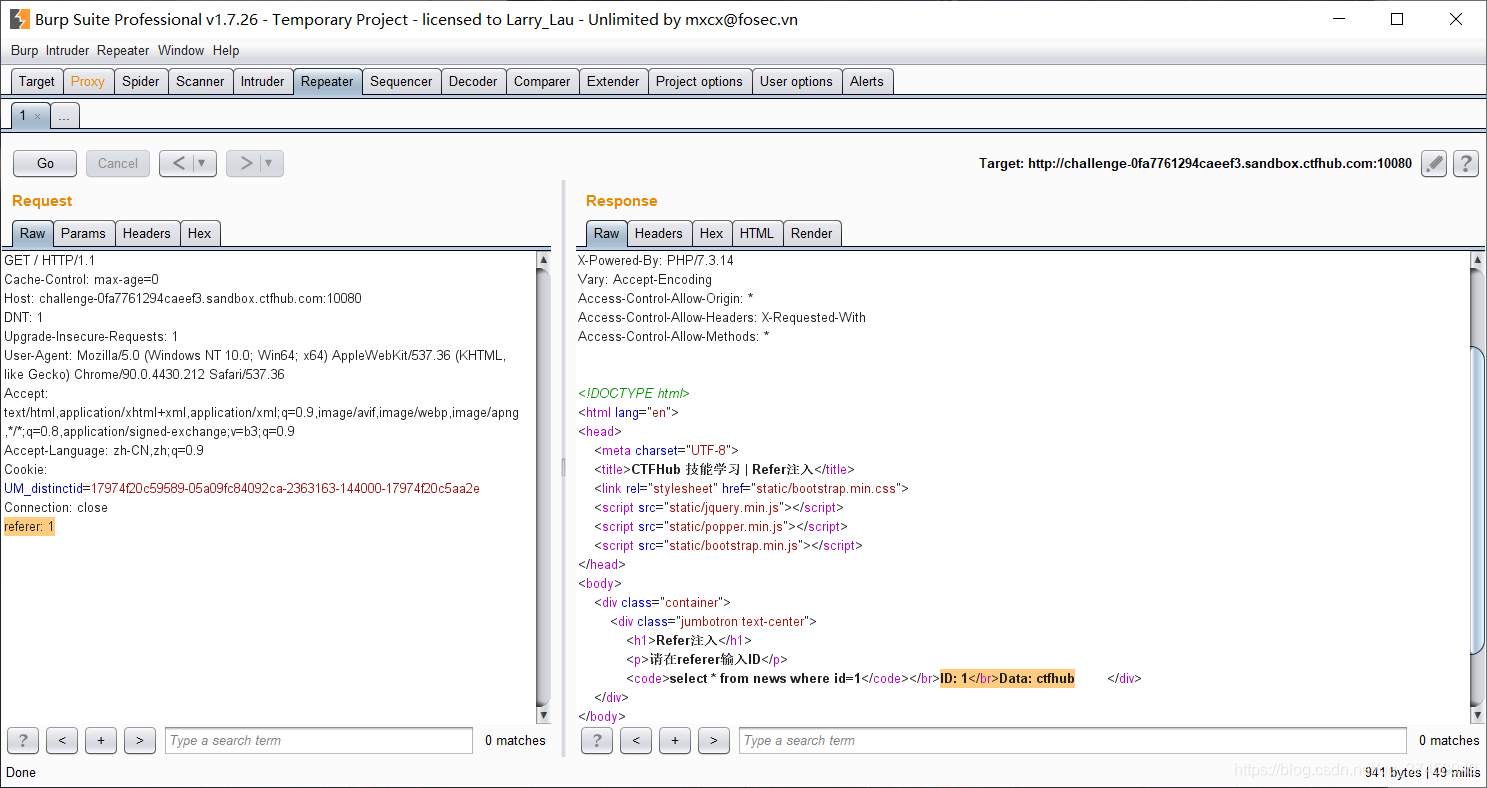Open the back history dropdown arrow
The height and width of the screenshot is (788, 1487).
[204, 163]
